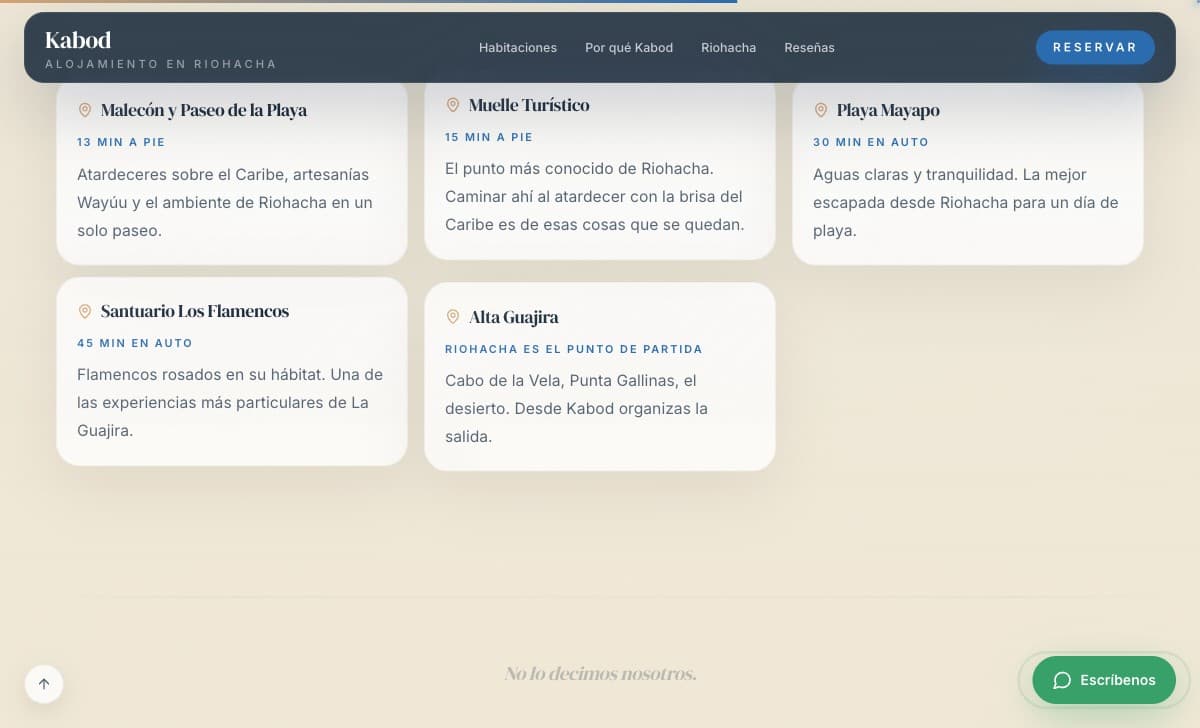Viewport: 1200px width, 728px height.
Task: Select Riohacha in the navigation bar
Action: [728, 47]
